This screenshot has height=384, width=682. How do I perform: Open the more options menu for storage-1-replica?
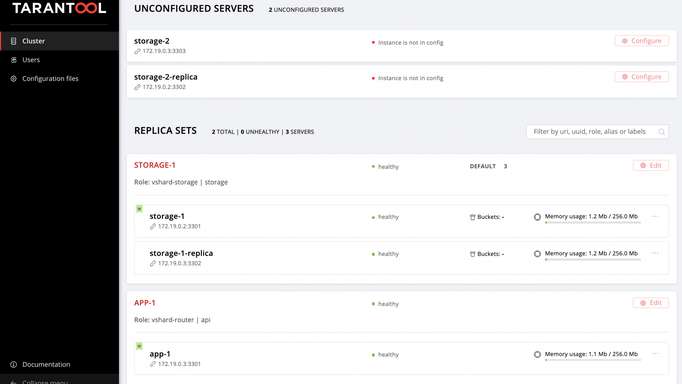point(655,253)
